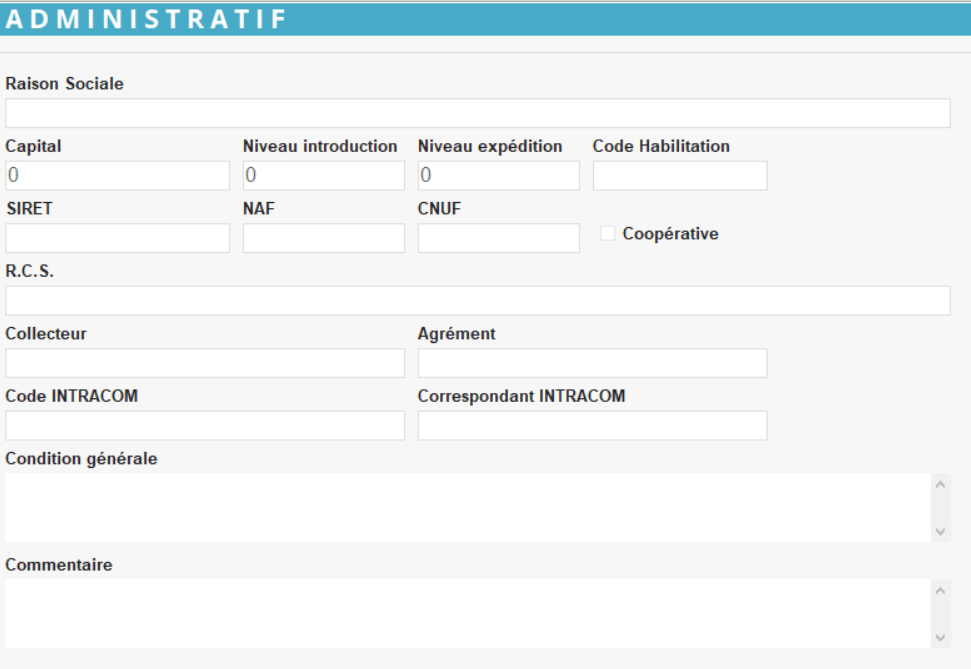971x669 pixels.
Task: Focus the Niveau expédition field
Action: pos(499,176)
